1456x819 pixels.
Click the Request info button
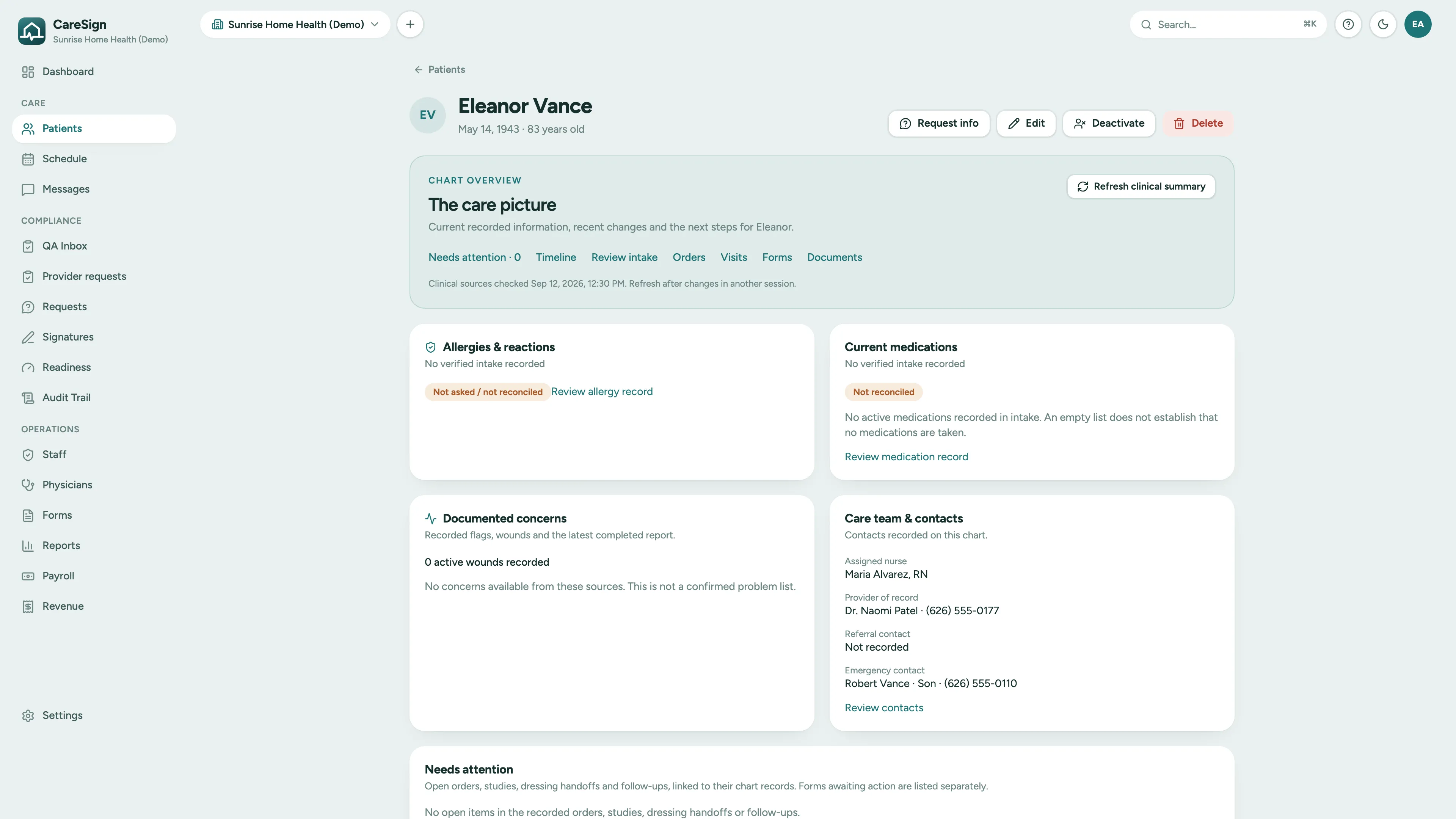point(939,123)
